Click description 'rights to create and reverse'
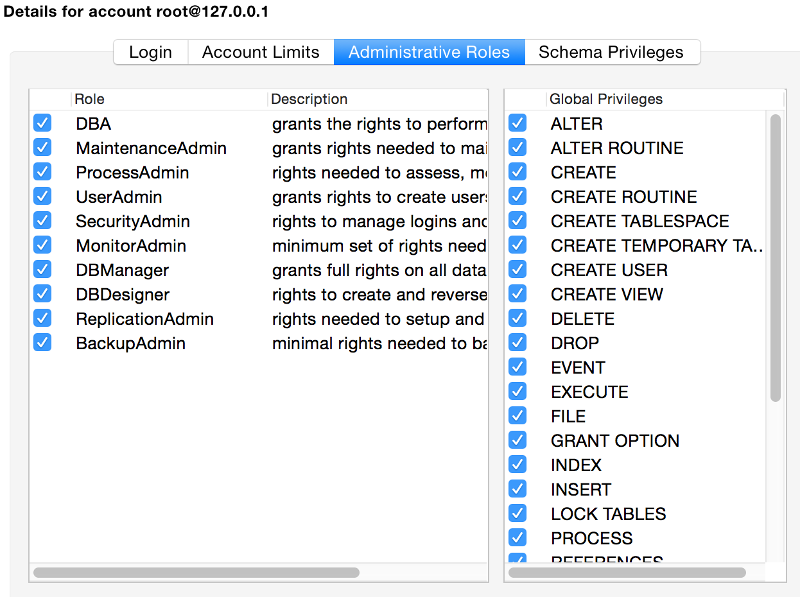Viewport: 800px width, 597px height. point(379,295)
